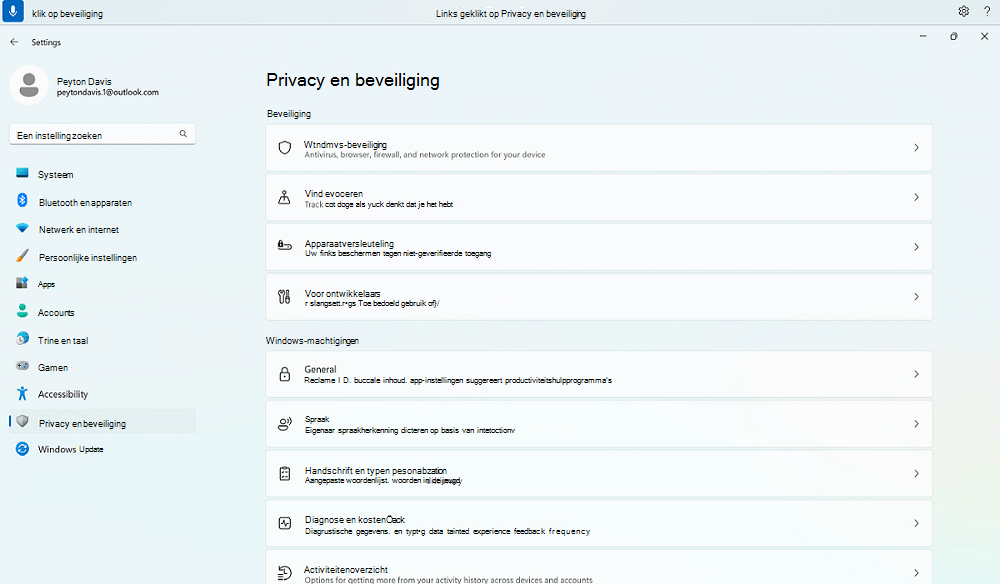Open Gamen settings
1000x584 pixels.
[x=102, y=367]
